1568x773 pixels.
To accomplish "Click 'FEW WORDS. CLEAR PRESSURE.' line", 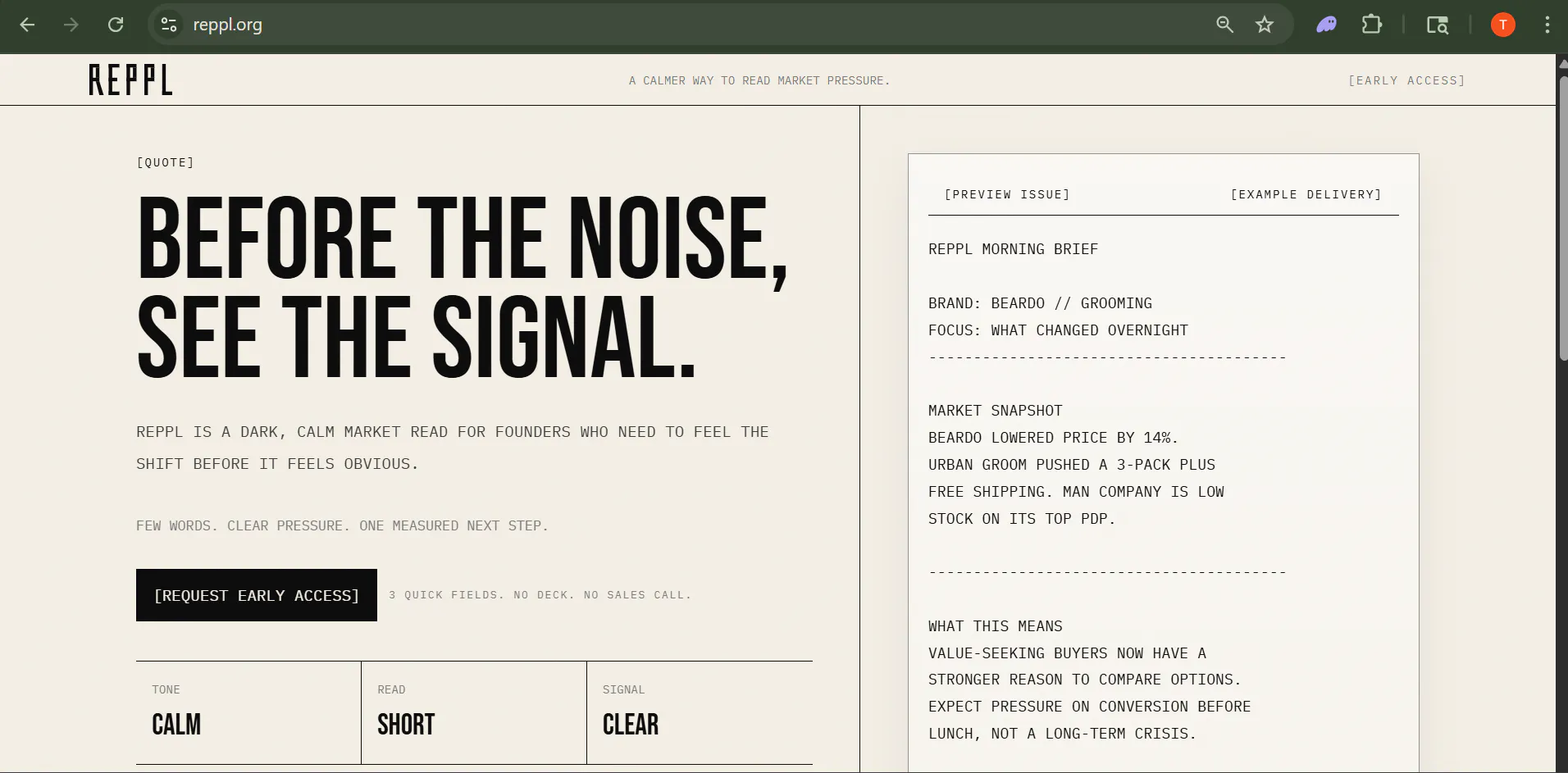I will 342,525.
